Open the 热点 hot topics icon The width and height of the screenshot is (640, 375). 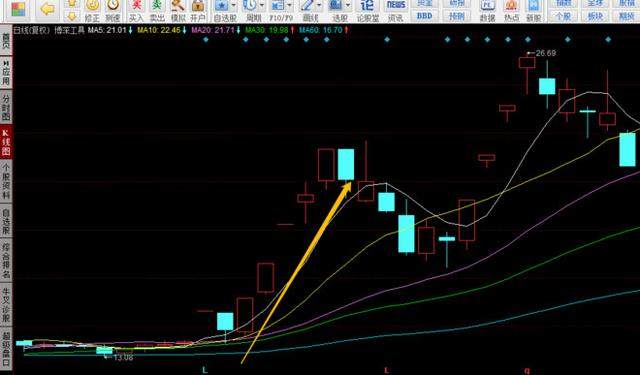click(511, 11)
